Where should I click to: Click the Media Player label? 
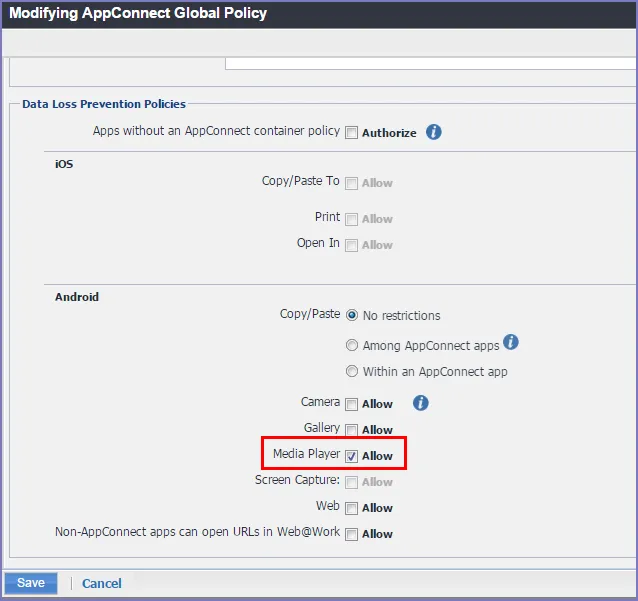(x=306, y=454)
